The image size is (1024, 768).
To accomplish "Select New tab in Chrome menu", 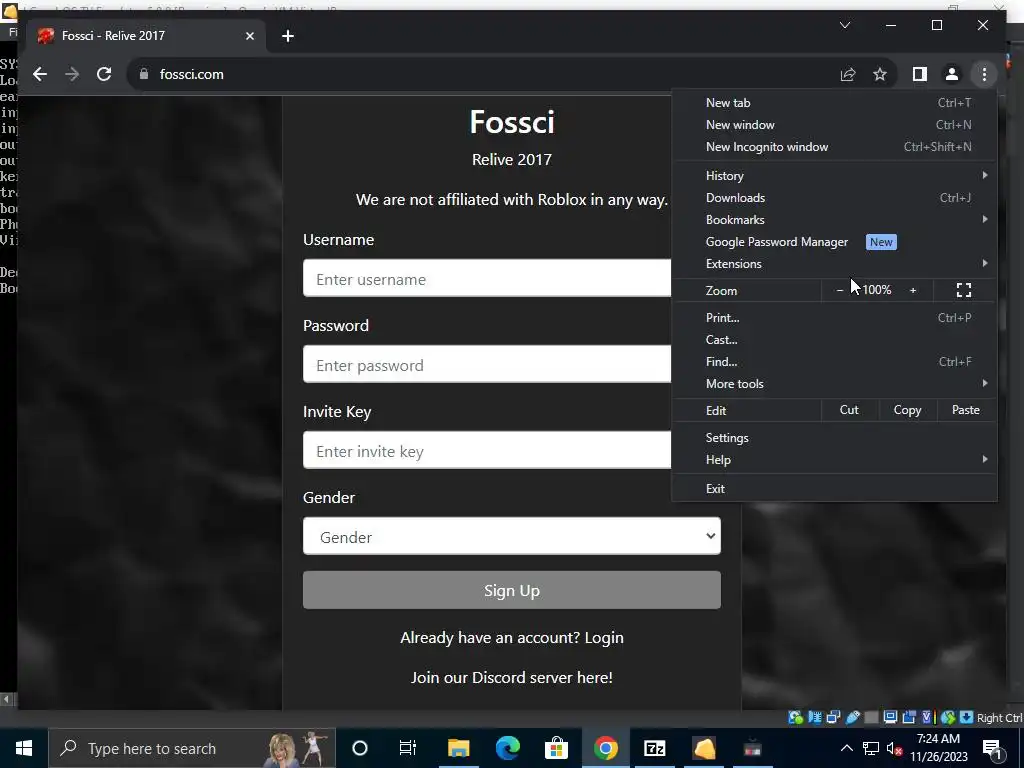I will click(x=835, y=103).
